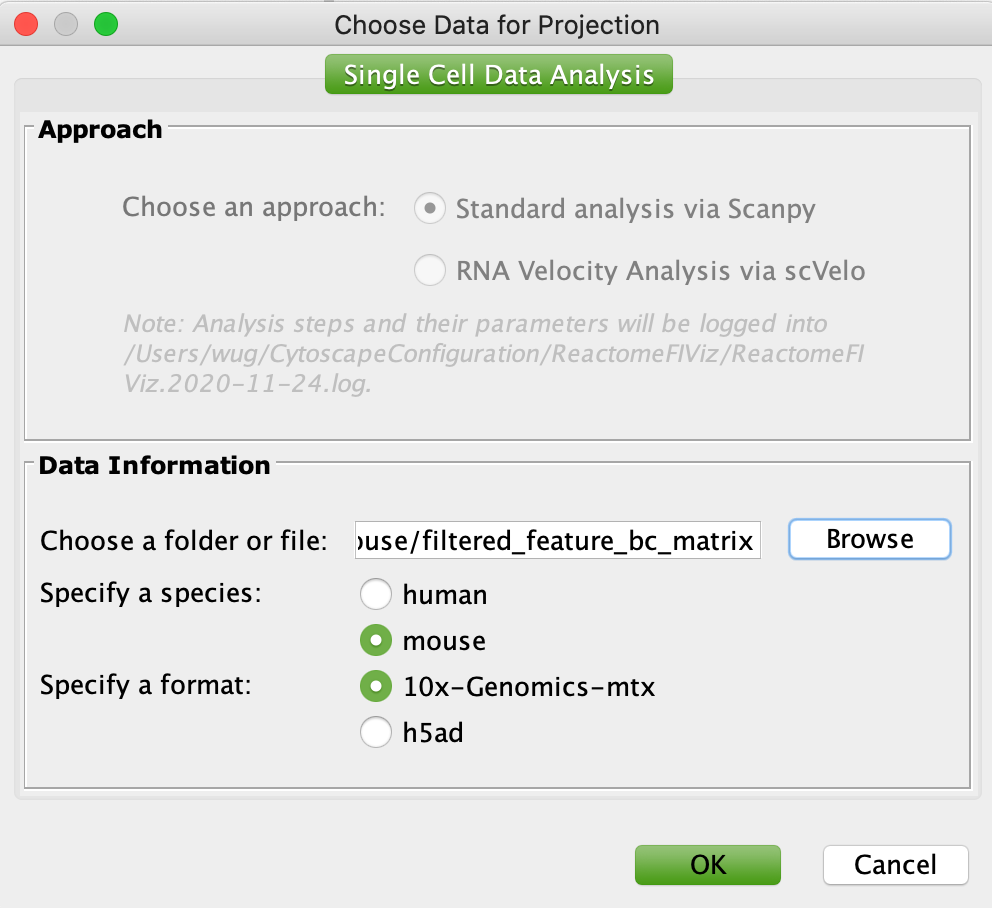Viewport: 992px width, 908px height.
Task: Close the dialog with the red button
Action: coord(26,25)
